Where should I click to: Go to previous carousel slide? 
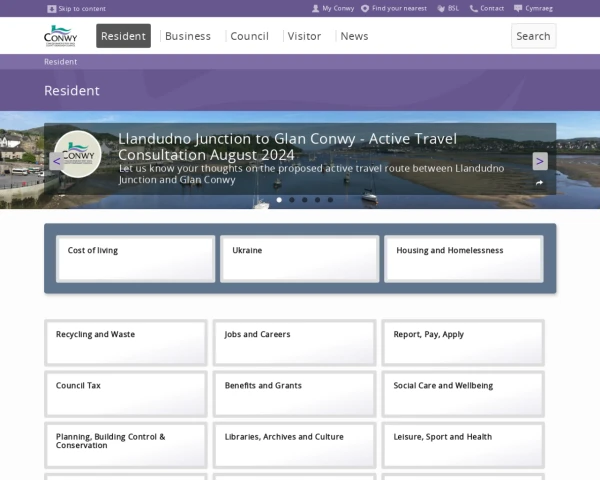coord(56,161)
